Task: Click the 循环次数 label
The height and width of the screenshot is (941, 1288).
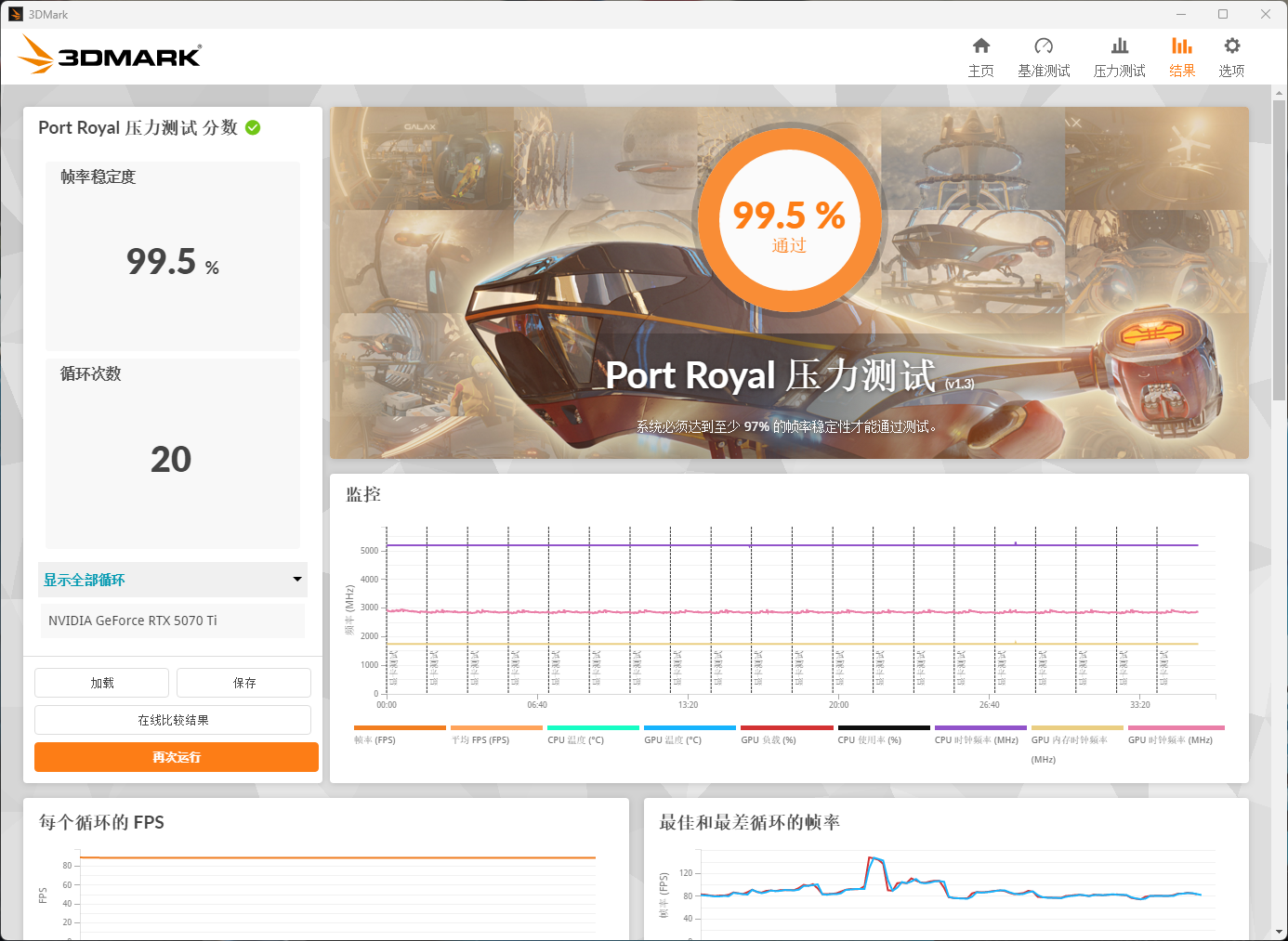Action: (90, 373)
